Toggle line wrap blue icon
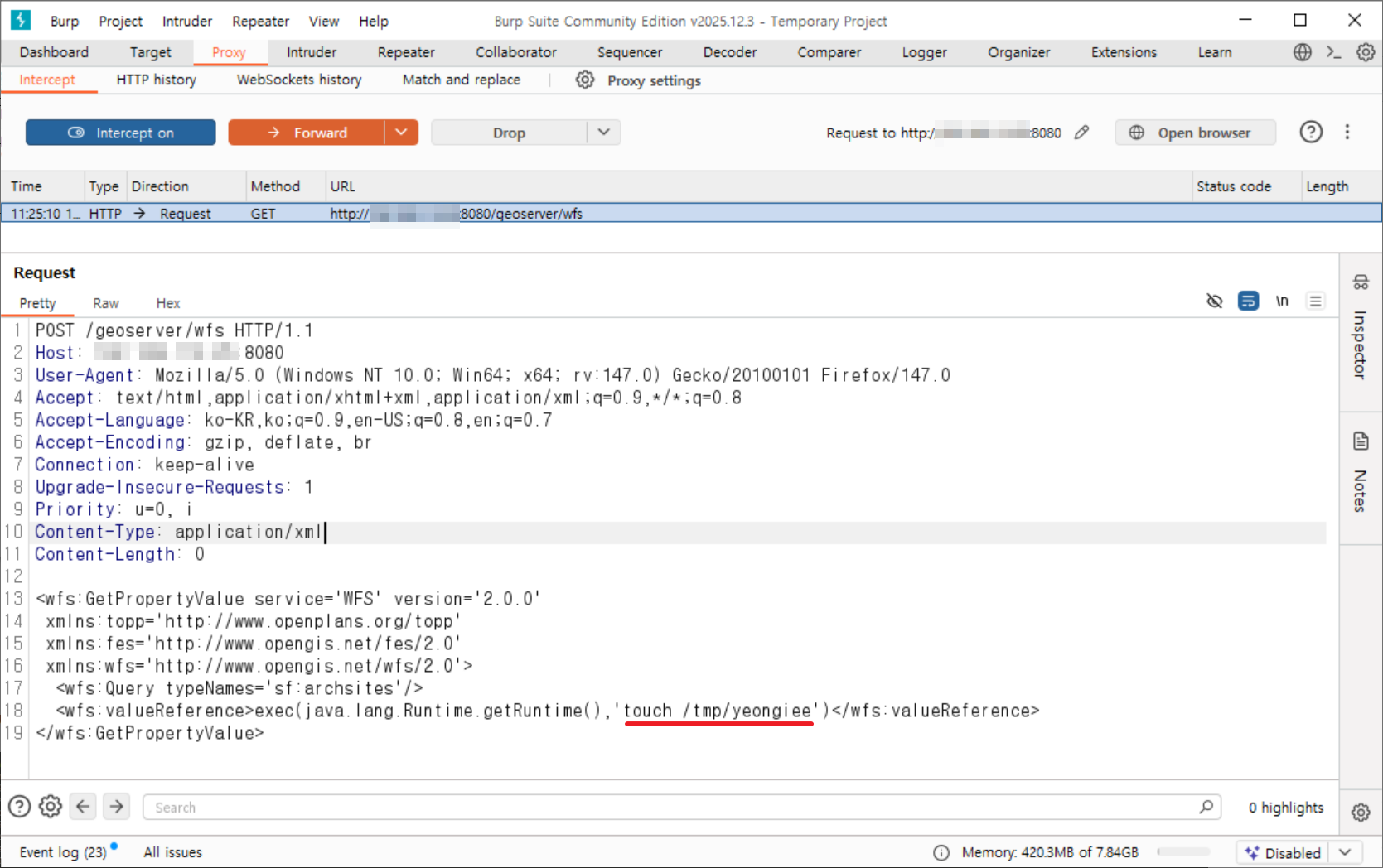Viewport: 1383px width, 868px height. (1248, 301)
